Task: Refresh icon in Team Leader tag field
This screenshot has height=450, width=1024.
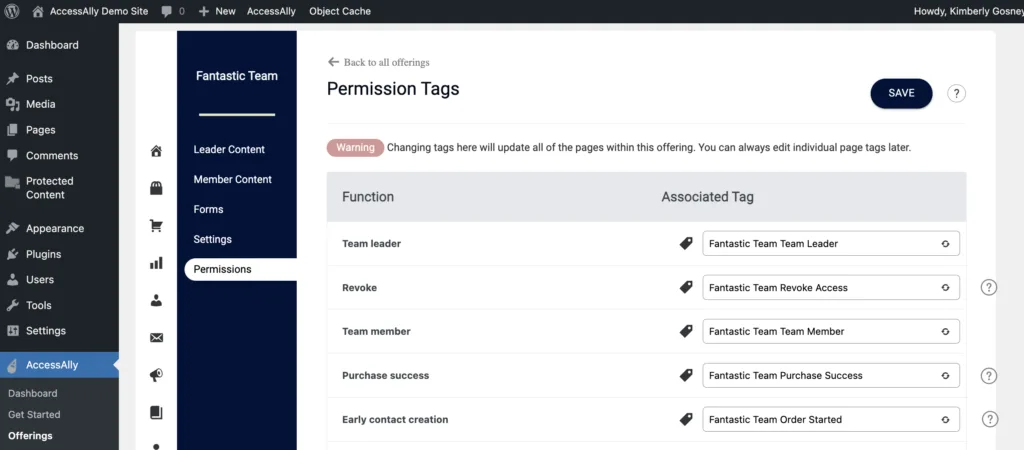Action: 945,244
